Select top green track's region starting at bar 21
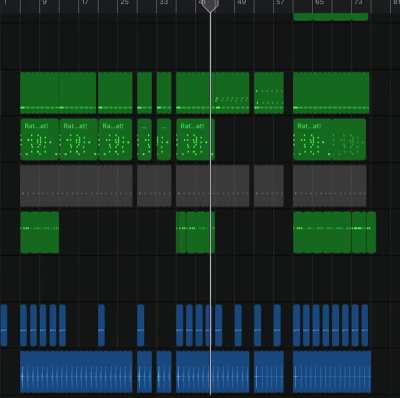This screenshot has width=400, height=398. click(115, 92)
